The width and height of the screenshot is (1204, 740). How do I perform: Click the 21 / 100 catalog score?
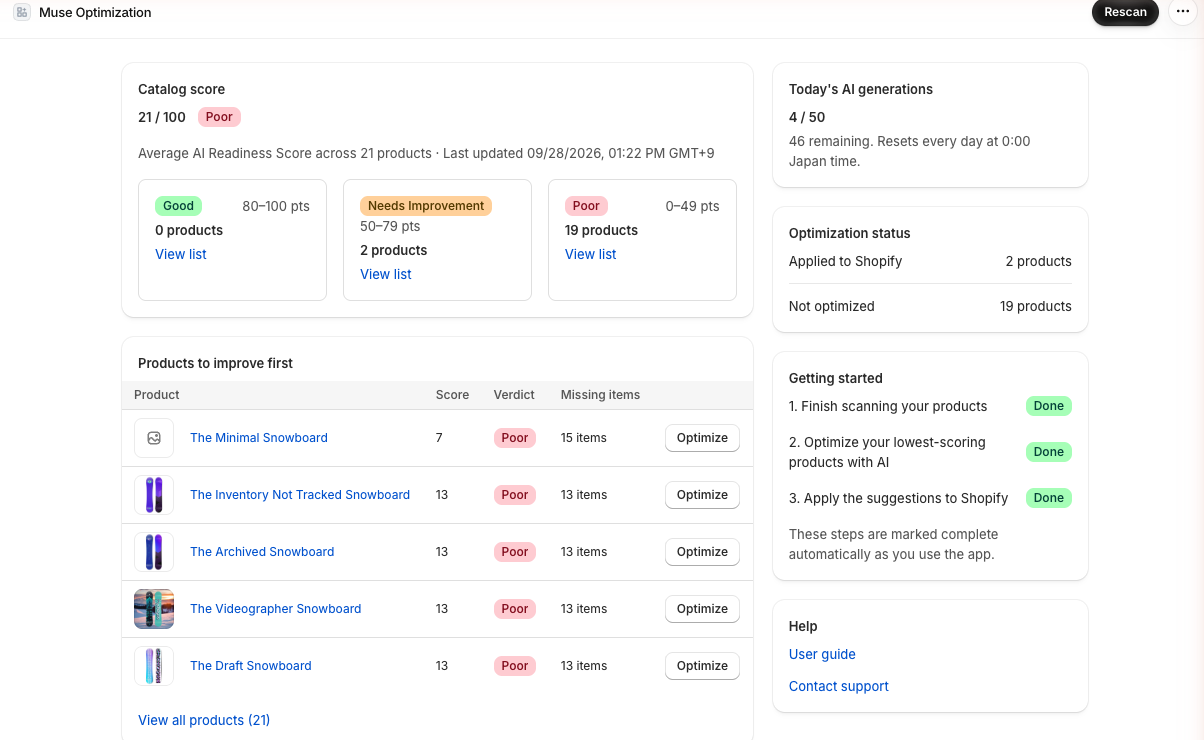[x=162, y=117]
